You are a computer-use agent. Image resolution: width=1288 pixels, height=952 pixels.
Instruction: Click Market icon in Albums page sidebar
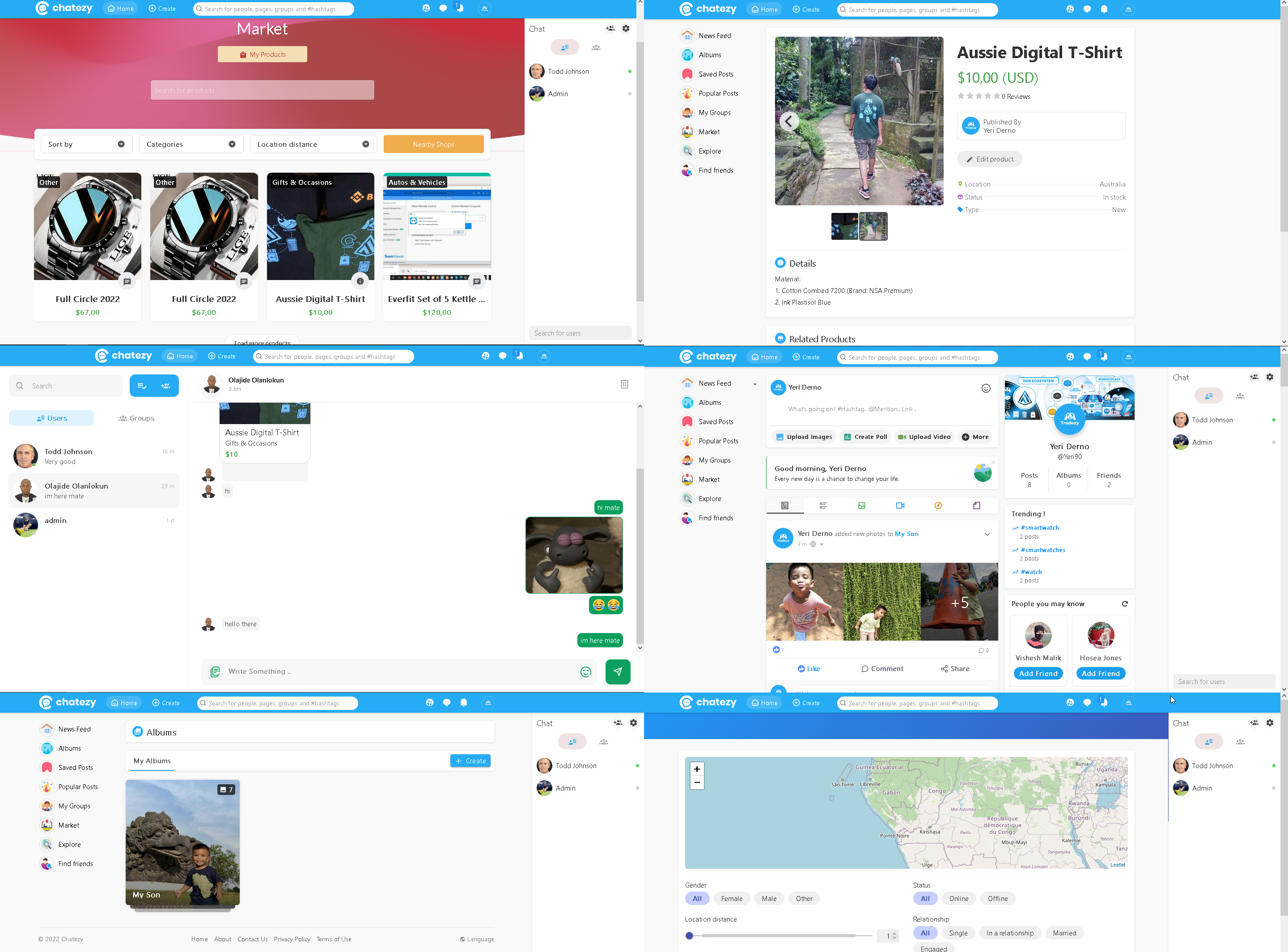[47, 825]
